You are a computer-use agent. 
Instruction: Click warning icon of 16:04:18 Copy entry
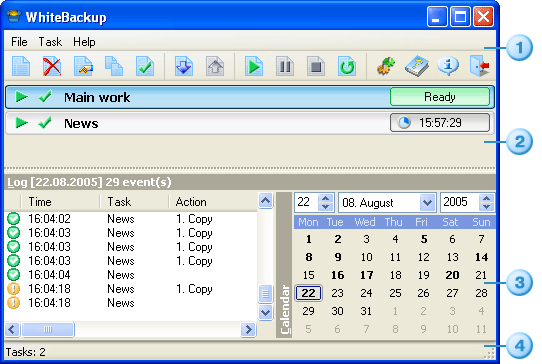13,288
